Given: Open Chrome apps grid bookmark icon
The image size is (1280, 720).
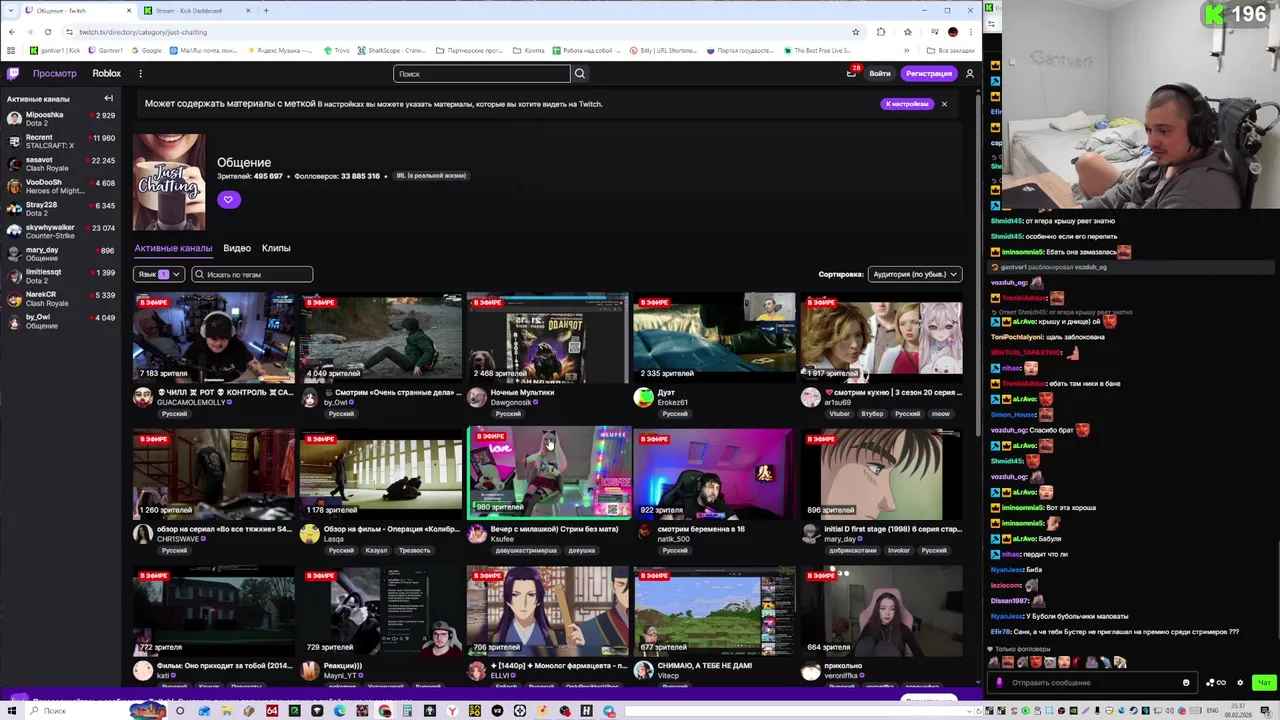Looking at the screenshot, I should (x=11, y=50).
